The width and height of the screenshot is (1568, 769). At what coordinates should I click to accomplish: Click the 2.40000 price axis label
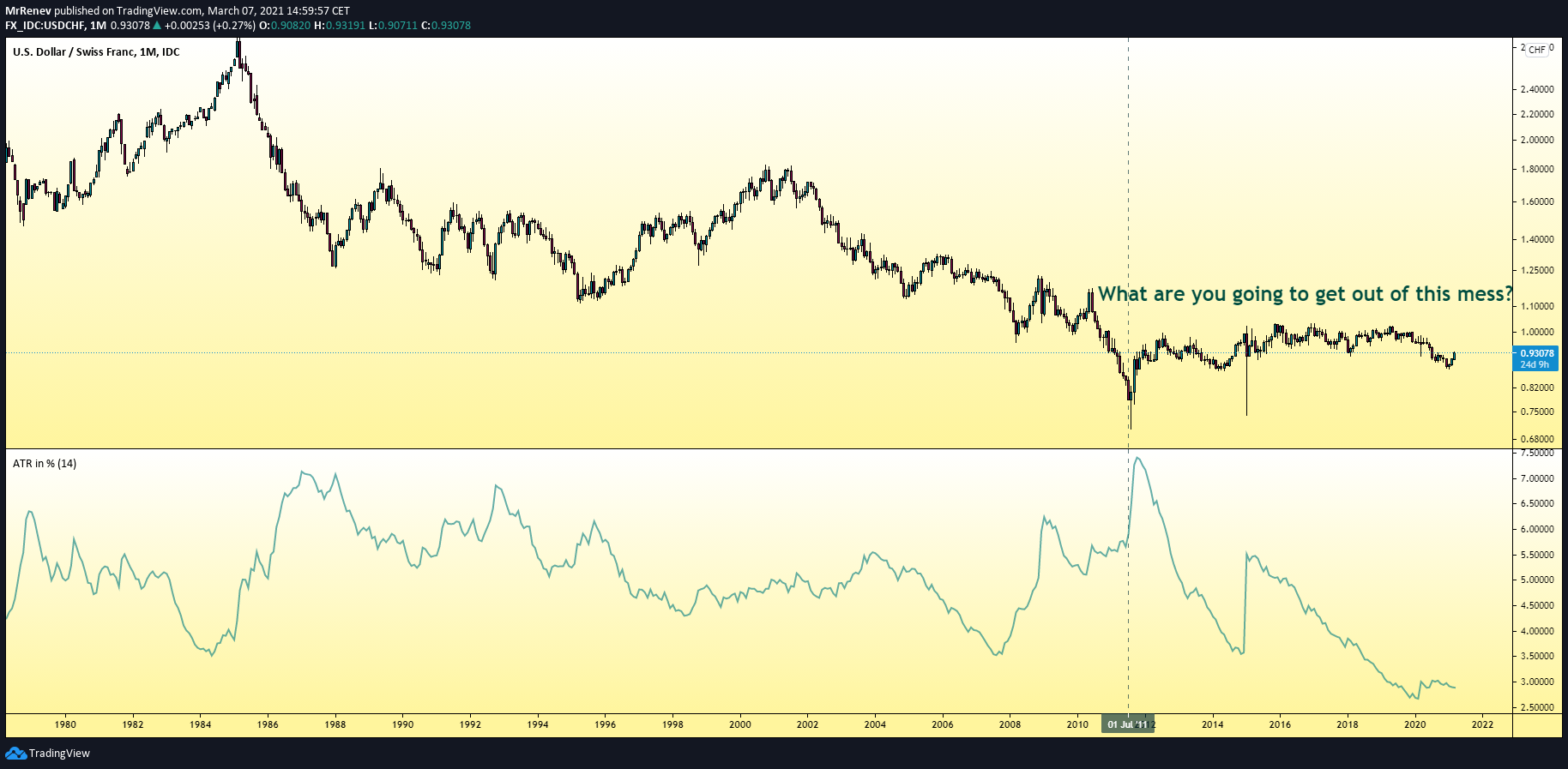coord(1537,89)
